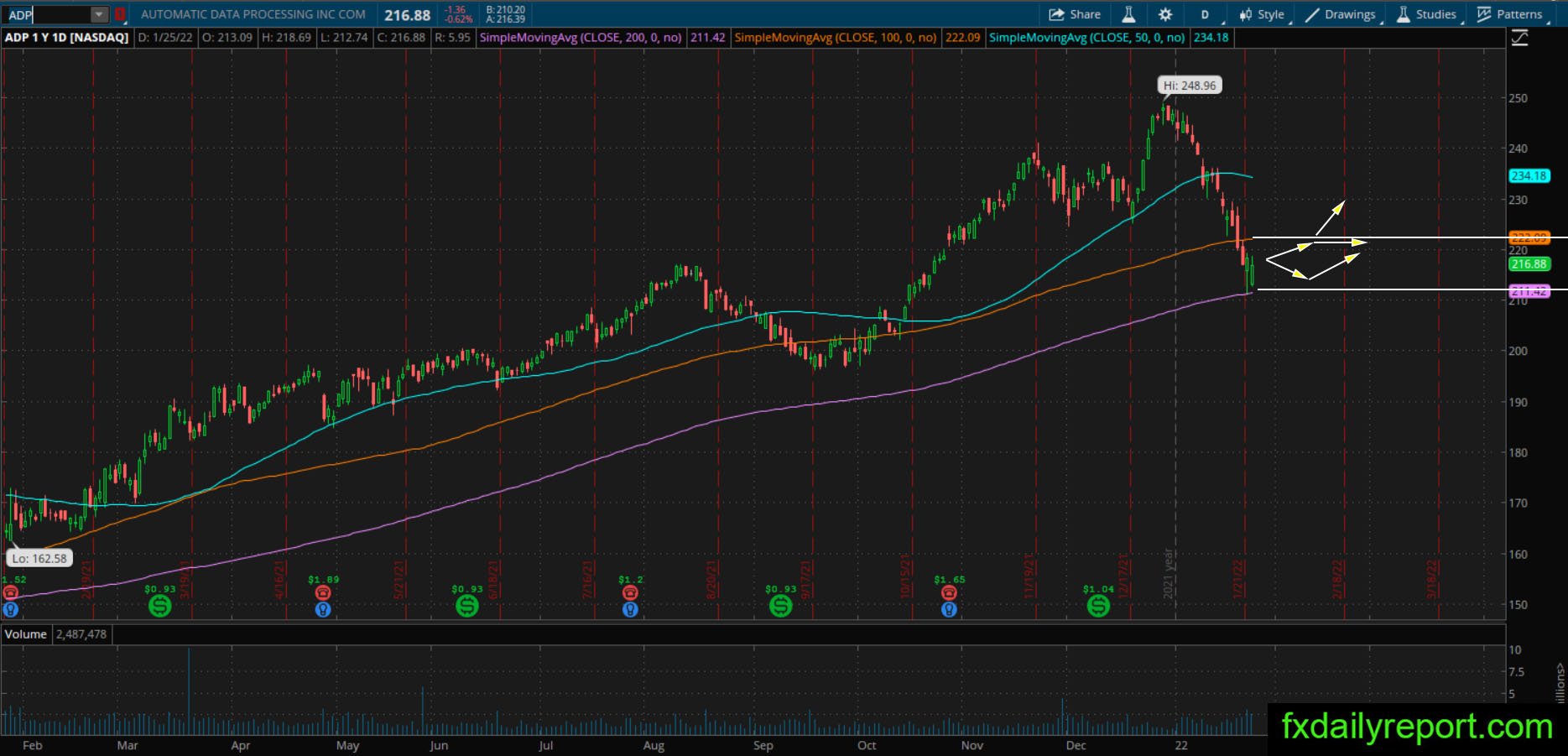Click the Volume panel label

(26, 634)
